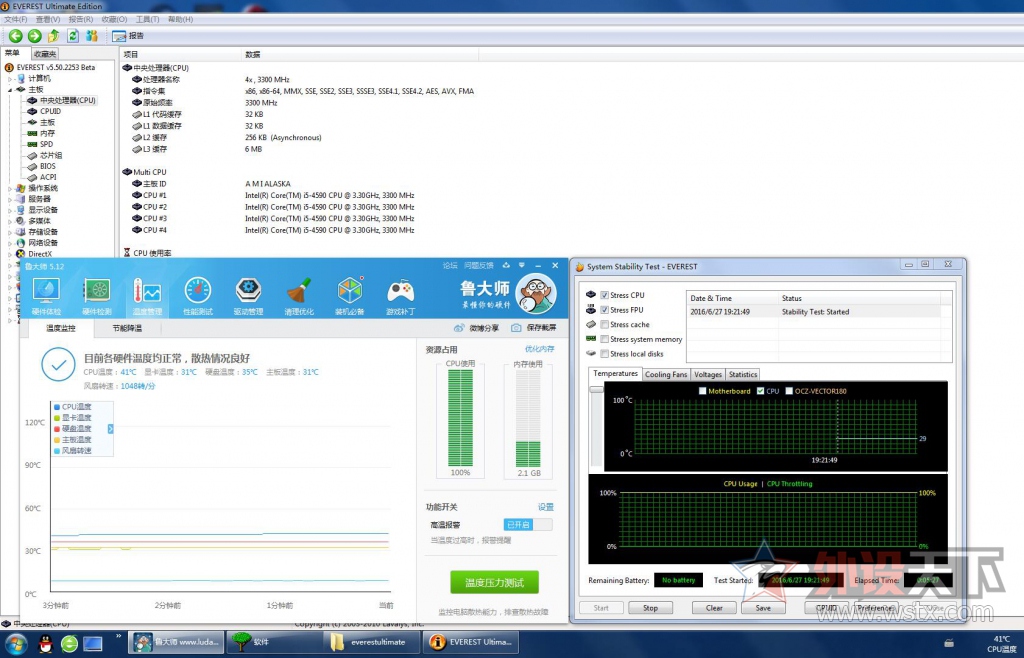Viewport: 1024px width, 658px height.
Task: Open Lu Dashi 驱动管理 driver management
Action: coord(248,296)
